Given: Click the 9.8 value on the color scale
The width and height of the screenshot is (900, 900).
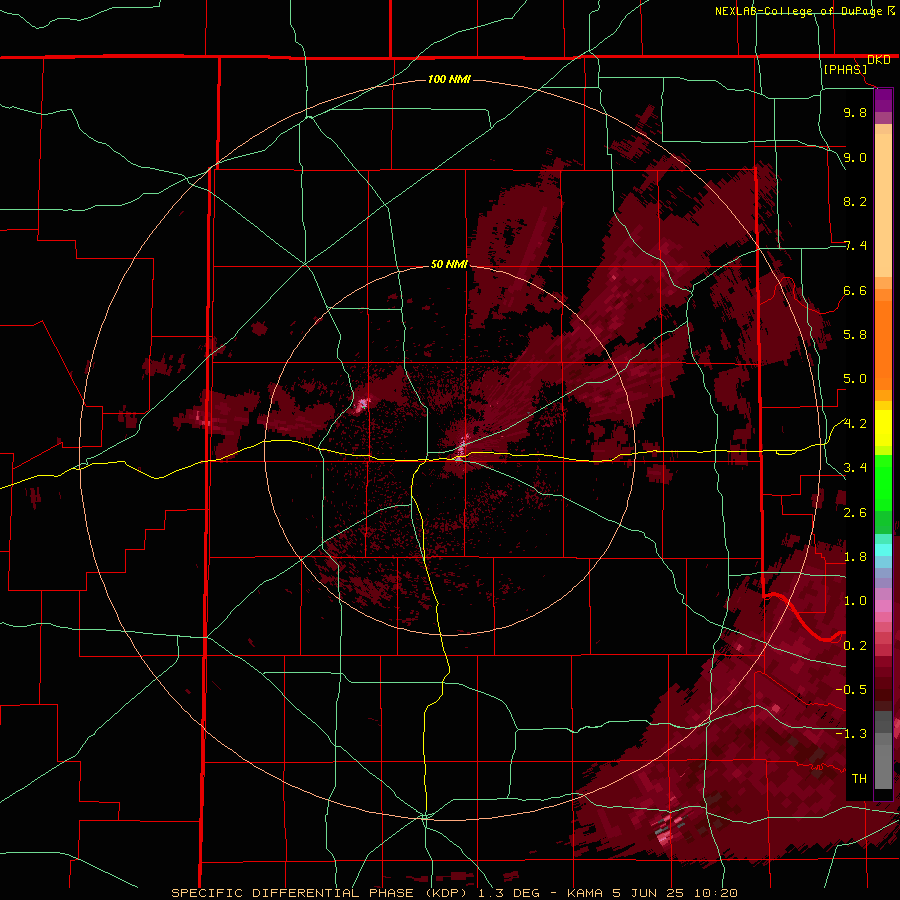Looking at the screenshot, I should click(x=855, y=112).
